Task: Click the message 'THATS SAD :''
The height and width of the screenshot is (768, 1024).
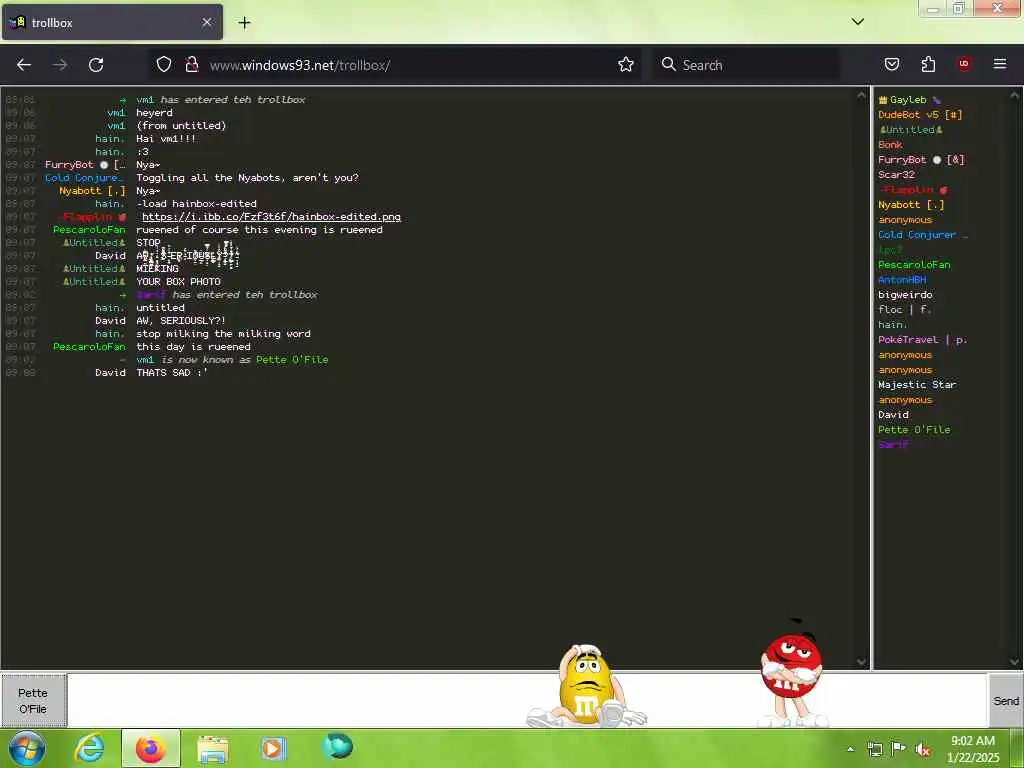Action: coord(172,373)
